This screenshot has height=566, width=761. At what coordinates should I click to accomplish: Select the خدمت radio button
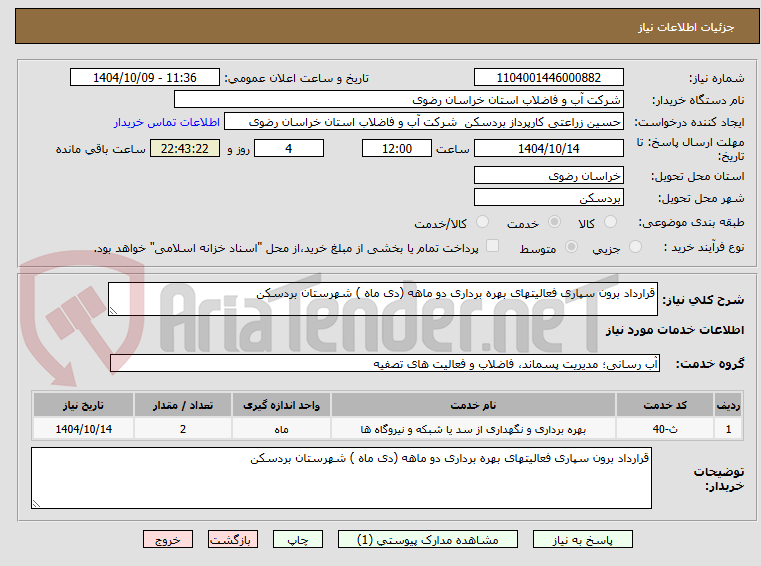coord(554,222)
